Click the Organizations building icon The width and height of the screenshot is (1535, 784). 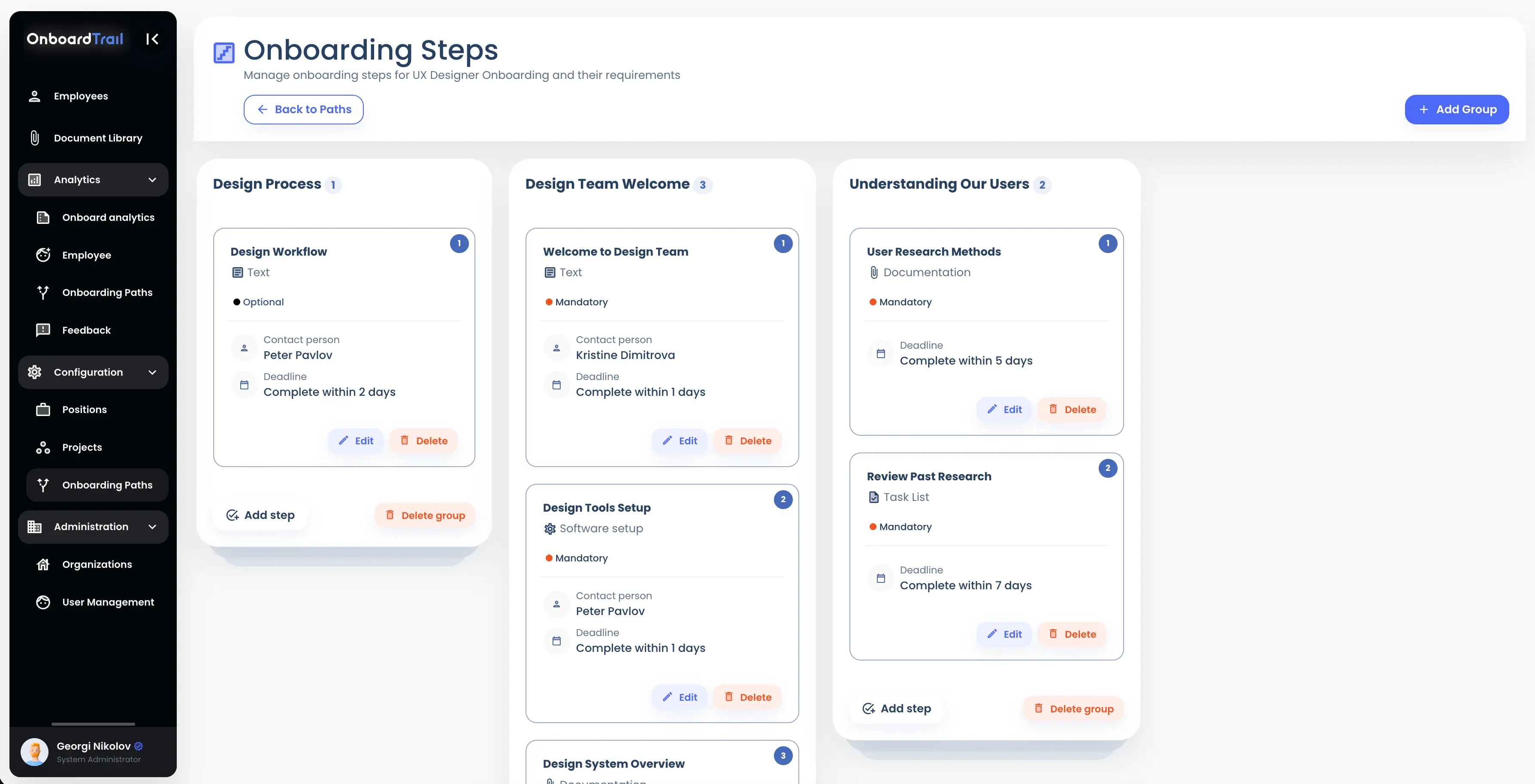[x=43, y=564]
